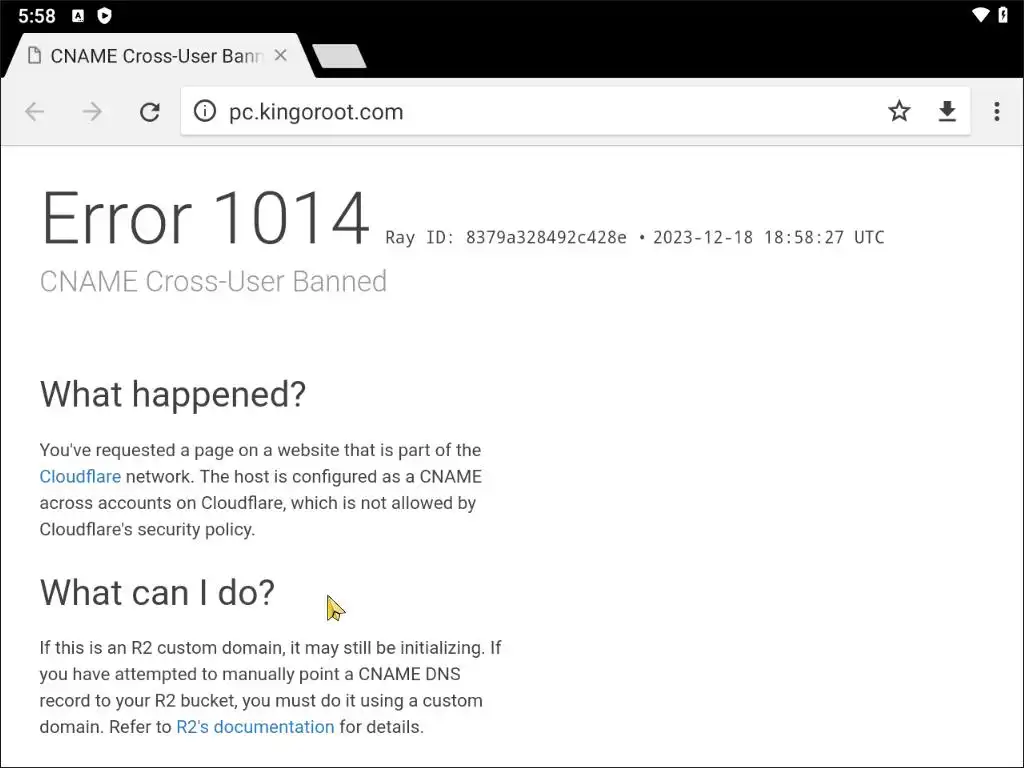Go forward with the forward arrow
Screen dimensions: 1024x768
92,112
